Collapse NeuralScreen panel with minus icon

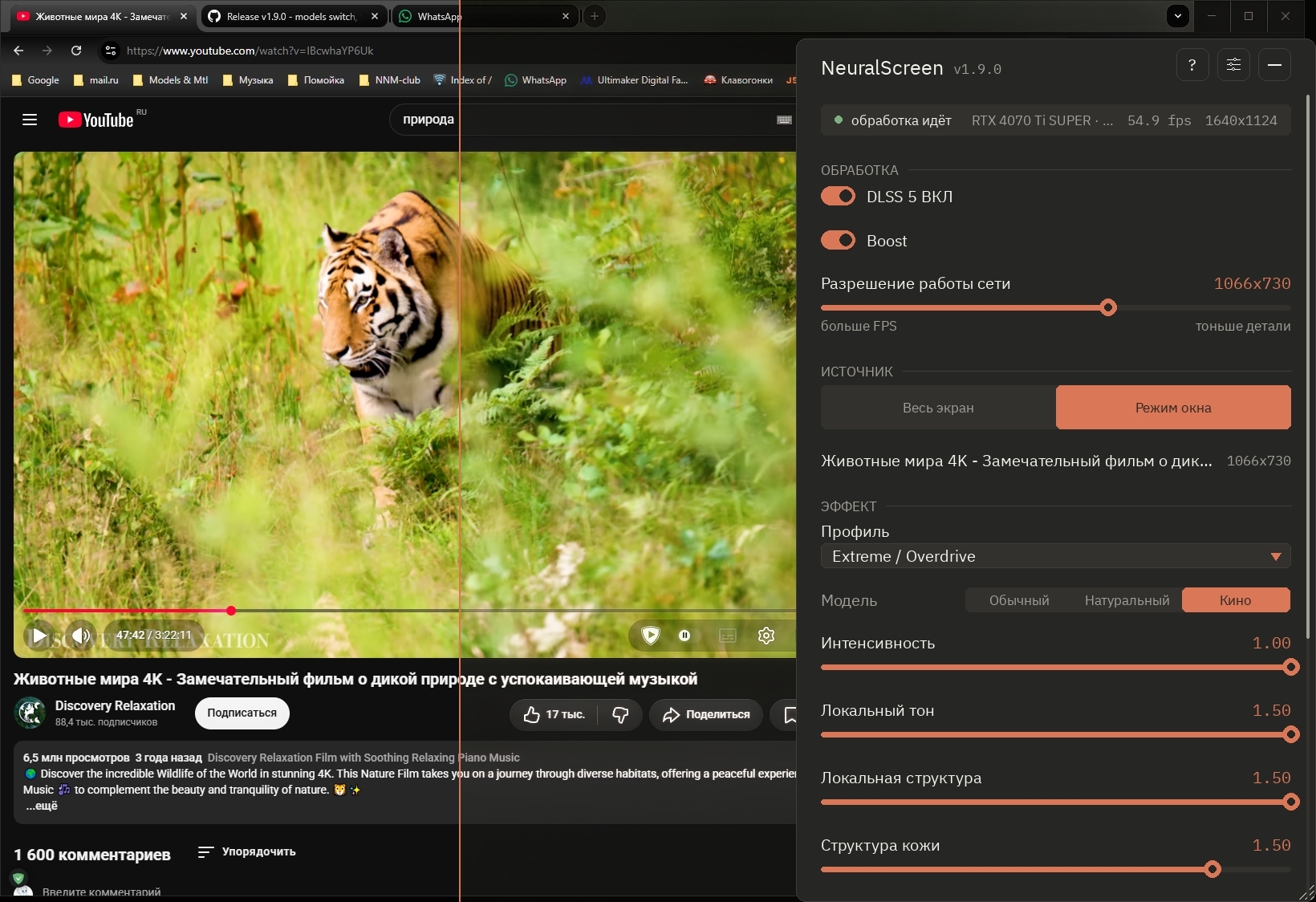(1274, 65)
